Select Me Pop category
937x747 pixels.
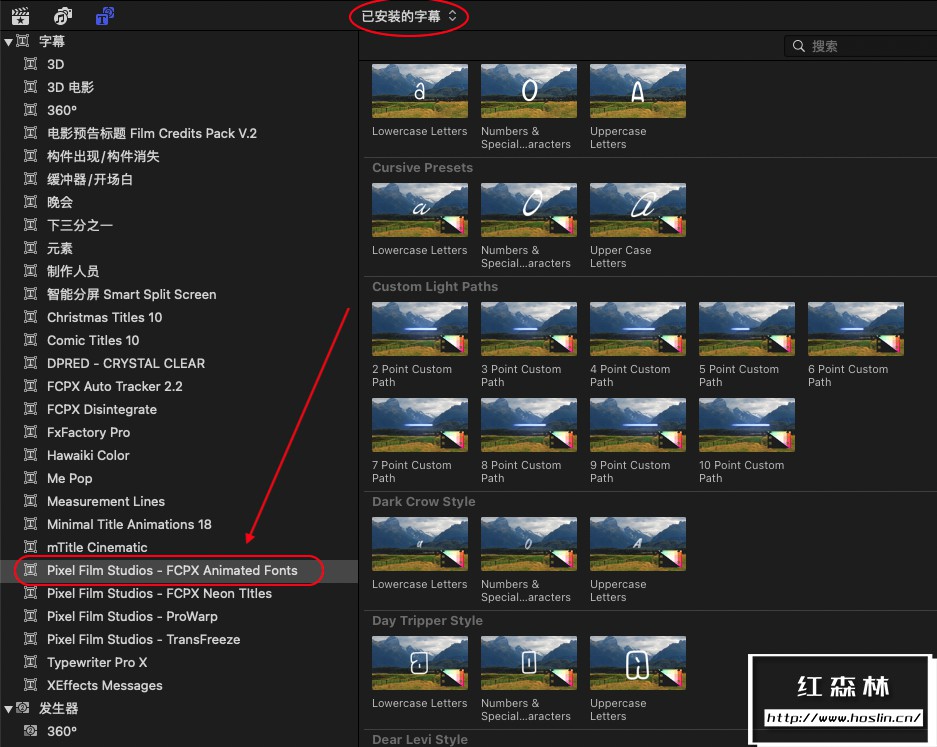[x=70, y=478]
